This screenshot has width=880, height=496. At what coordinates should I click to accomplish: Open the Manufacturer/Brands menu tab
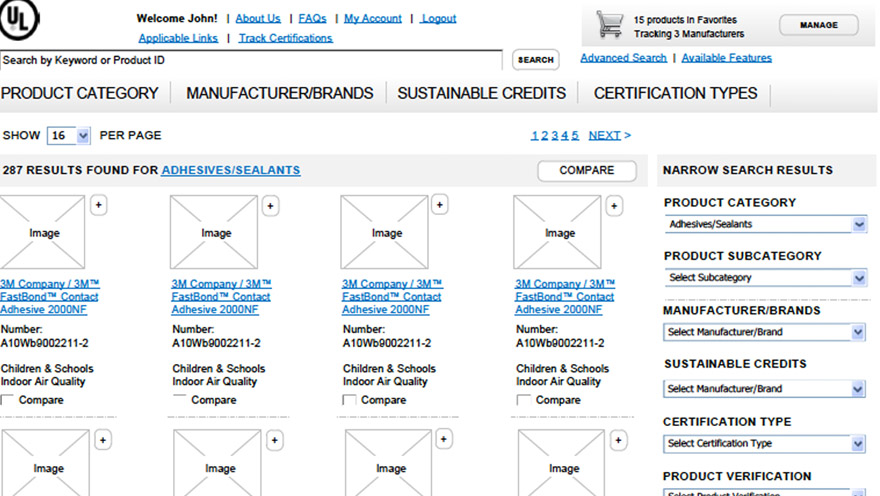pos(280,93)
